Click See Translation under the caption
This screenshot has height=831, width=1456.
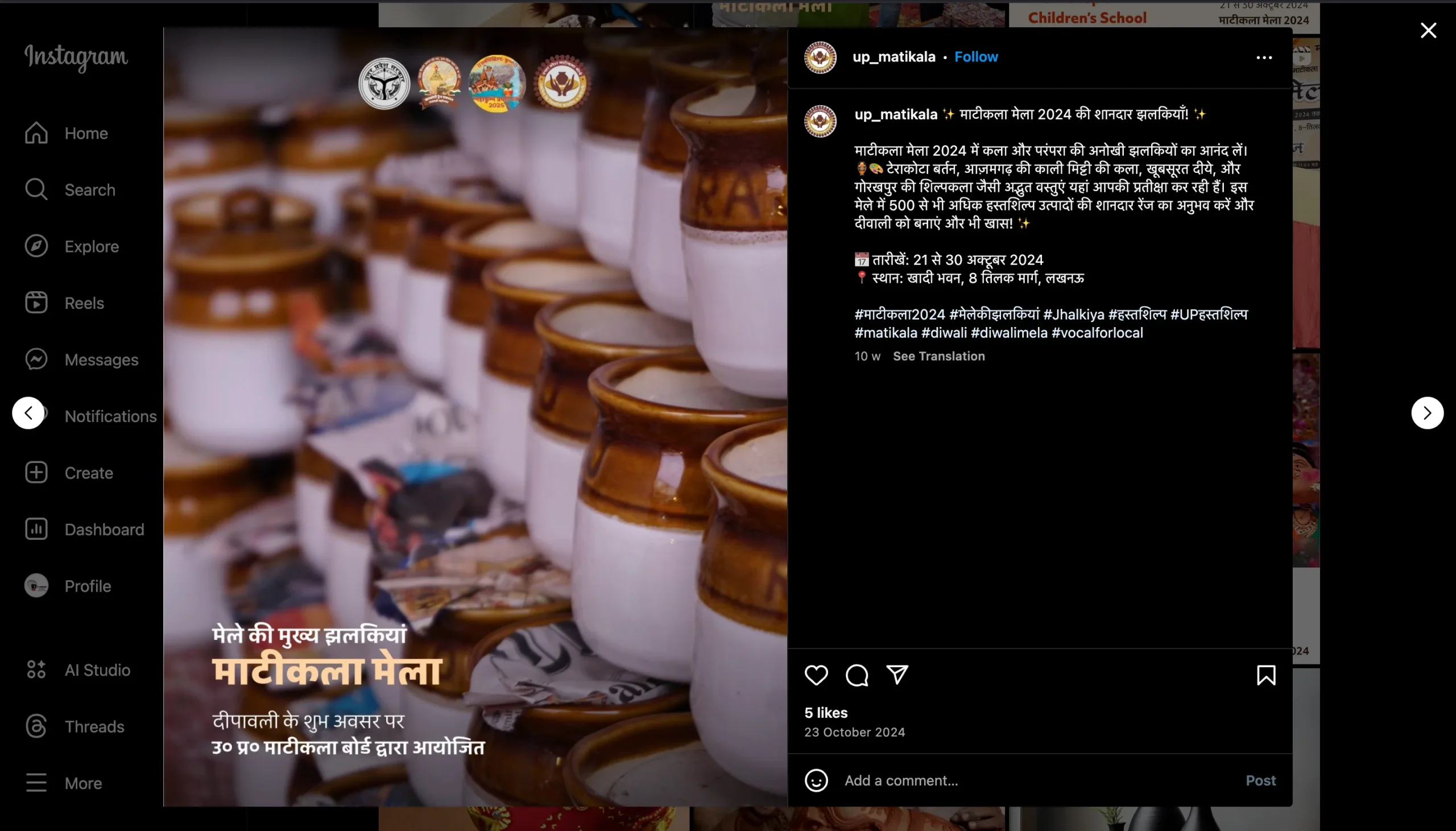click(x=938, y=356)
